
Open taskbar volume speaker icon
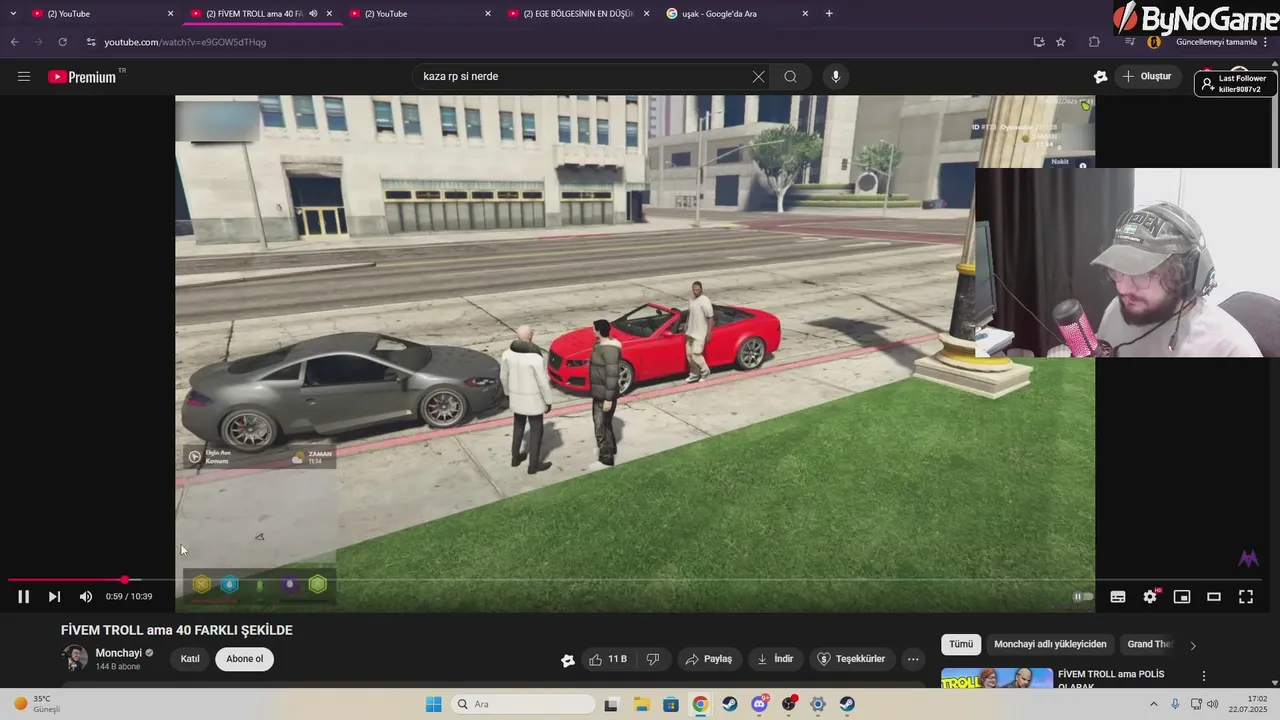point(1213,704)
